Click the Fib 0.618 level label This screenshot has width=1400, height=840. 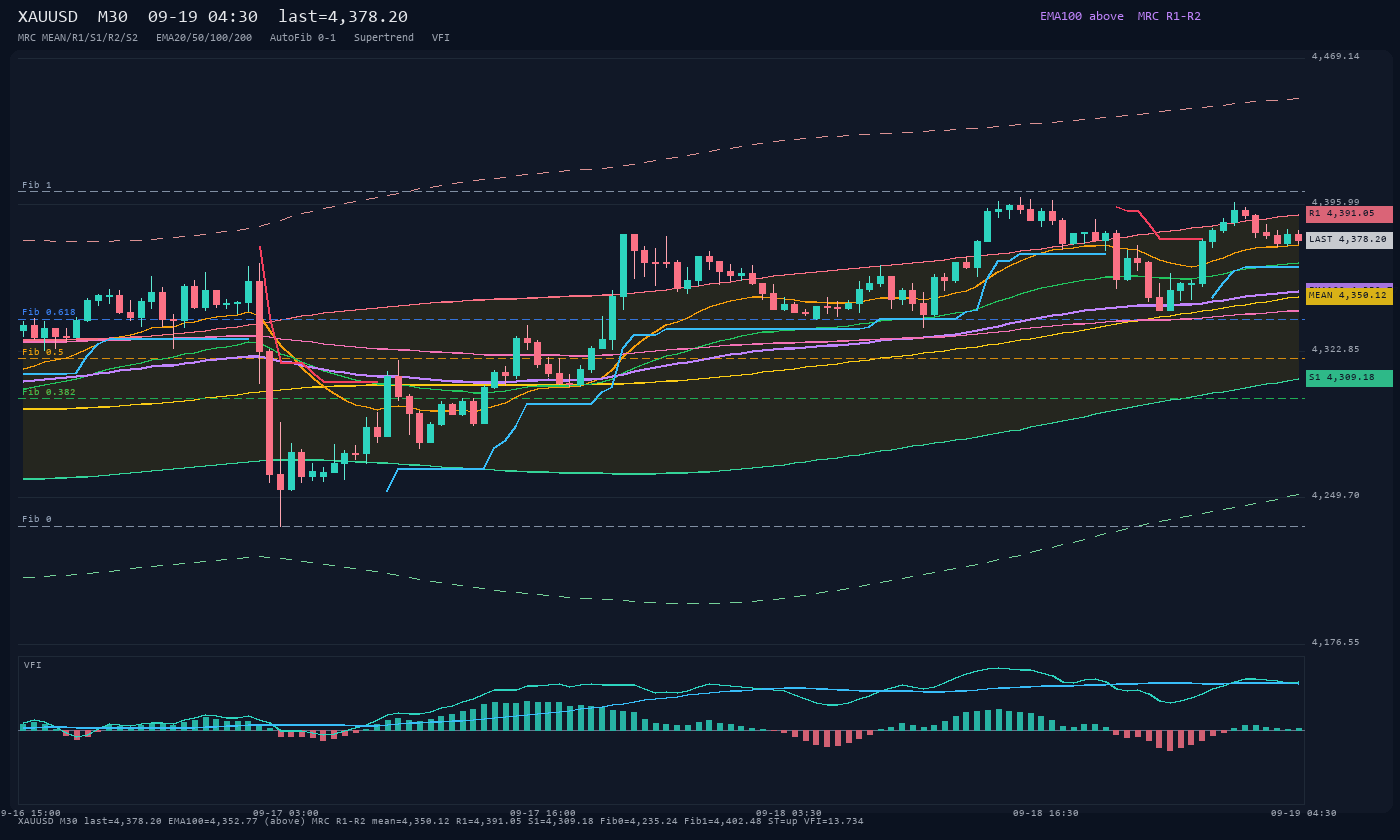(49, 312)
